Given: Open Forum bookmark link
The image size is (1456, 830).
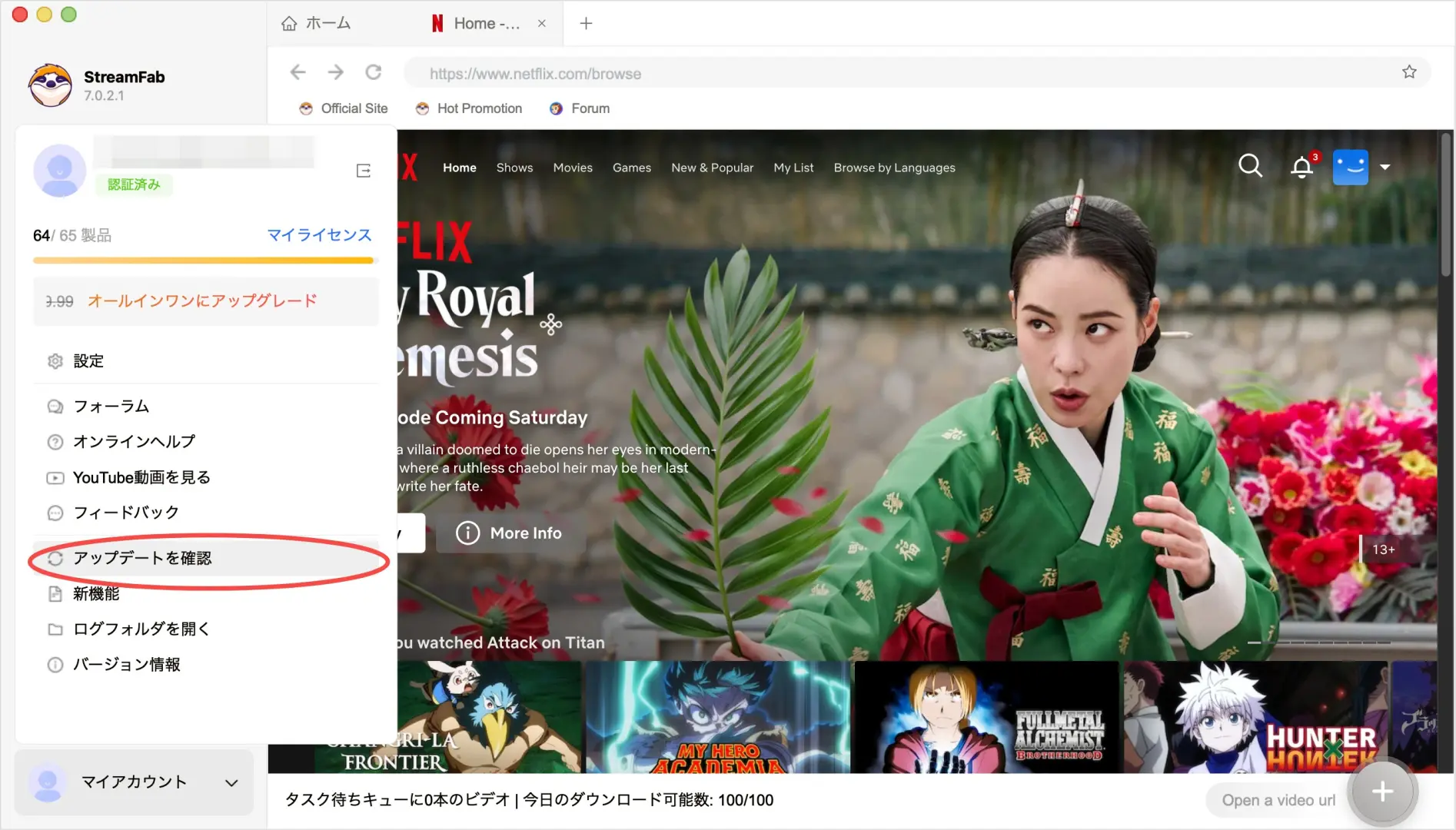Looking at the screenshot, I should tap(580, 108).
